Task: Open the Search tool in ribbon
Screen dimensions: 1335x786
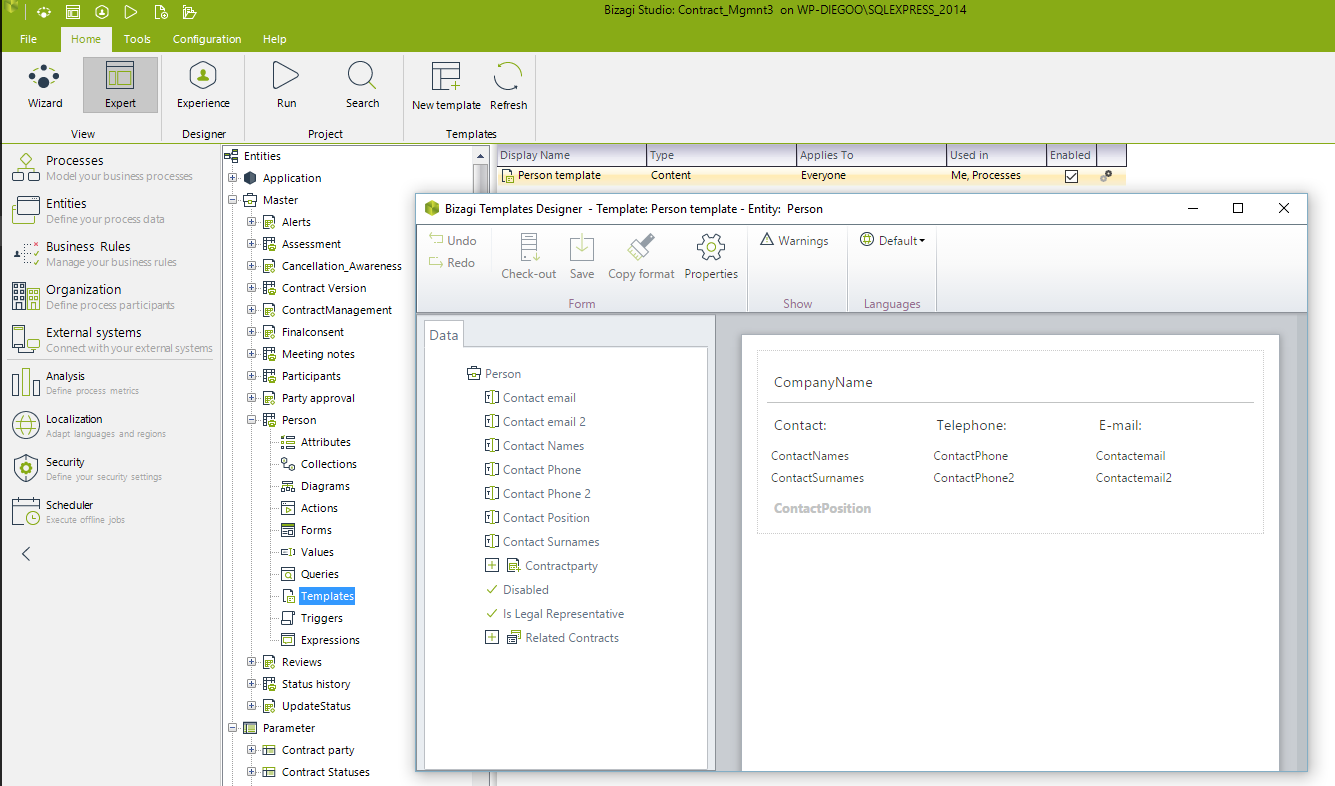Action: coord(362,85)
